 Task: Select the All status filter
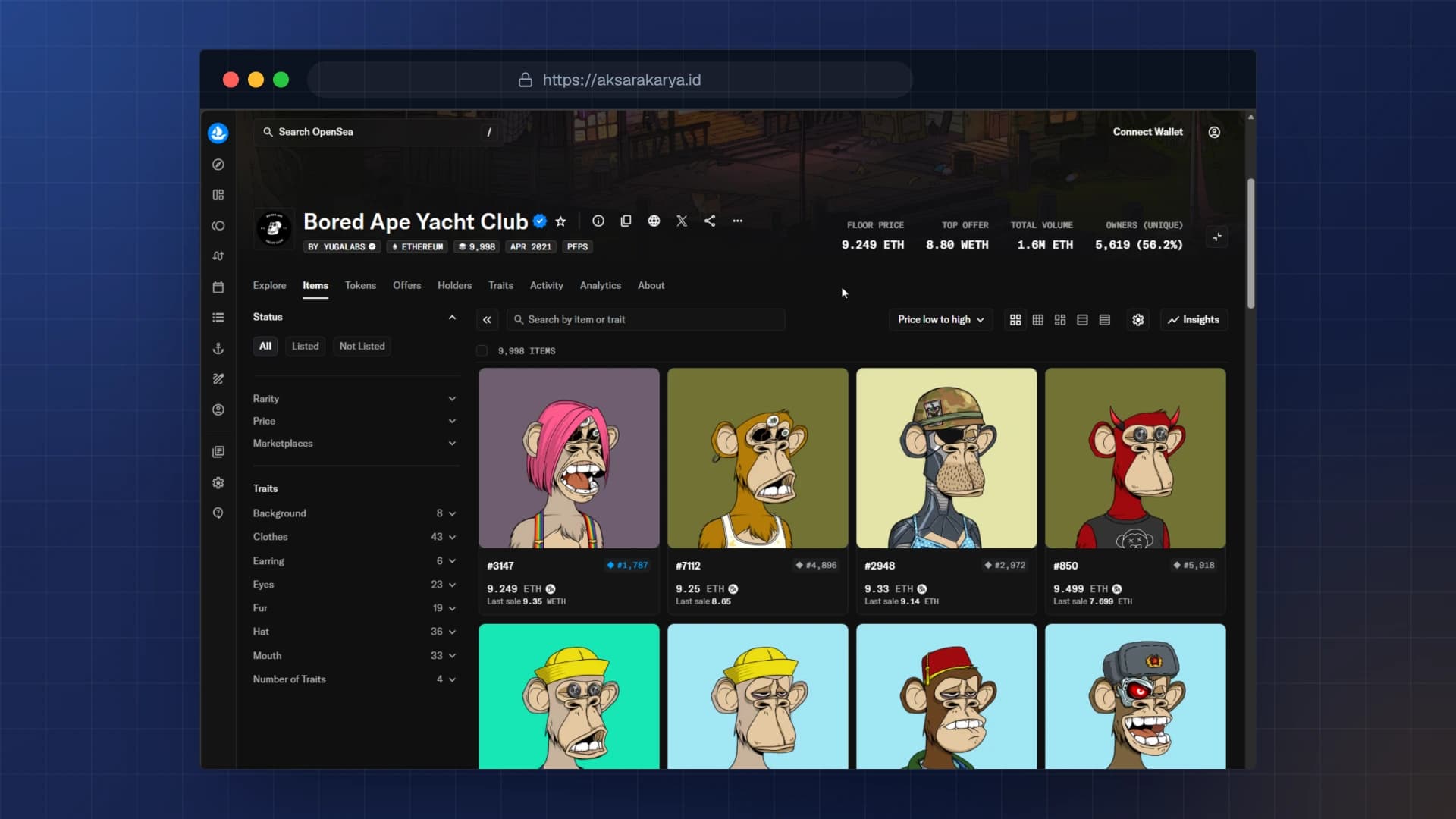tap(265, 346)
